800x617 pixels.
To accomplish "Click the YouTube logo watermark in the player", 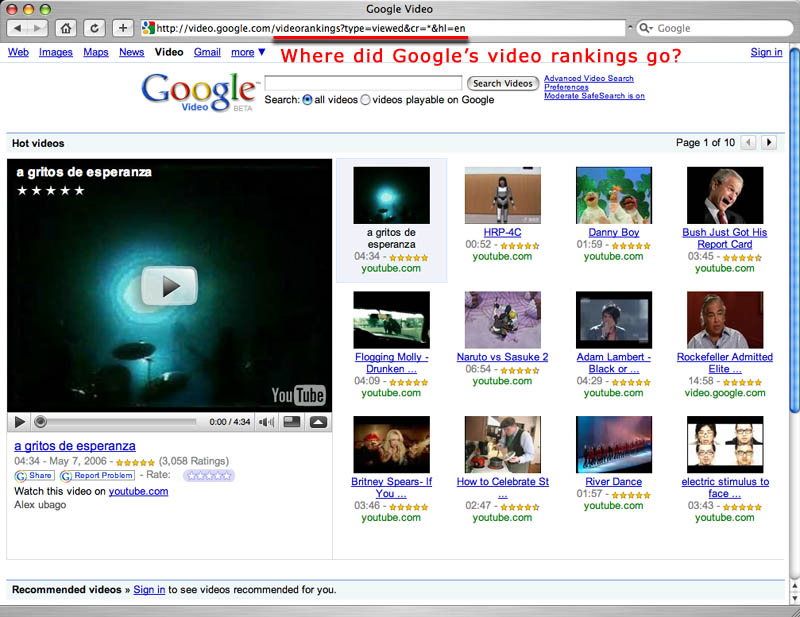I will pos(298,395).
